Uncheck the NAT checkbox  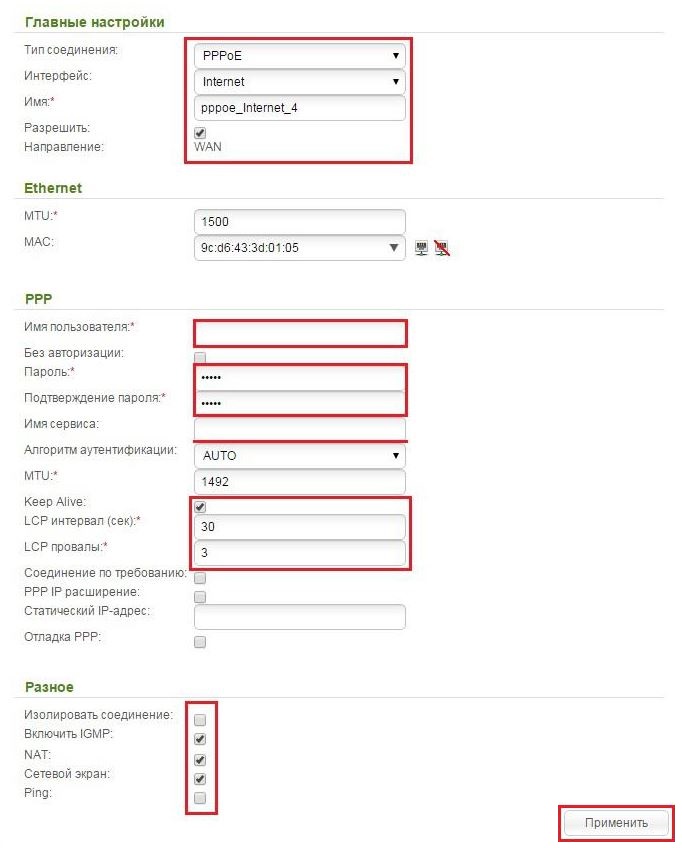[x=200, y=759]
